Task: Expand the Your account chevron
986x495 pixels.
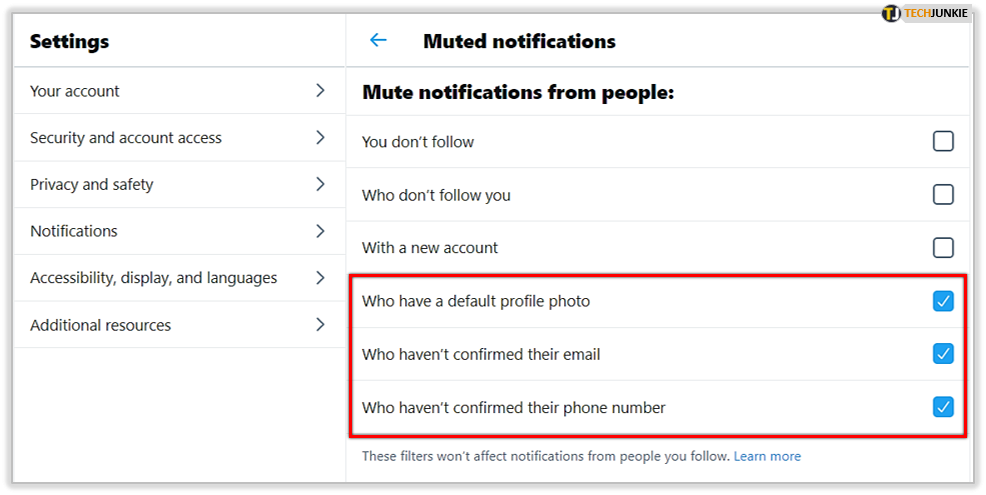Action: (320, 91)
